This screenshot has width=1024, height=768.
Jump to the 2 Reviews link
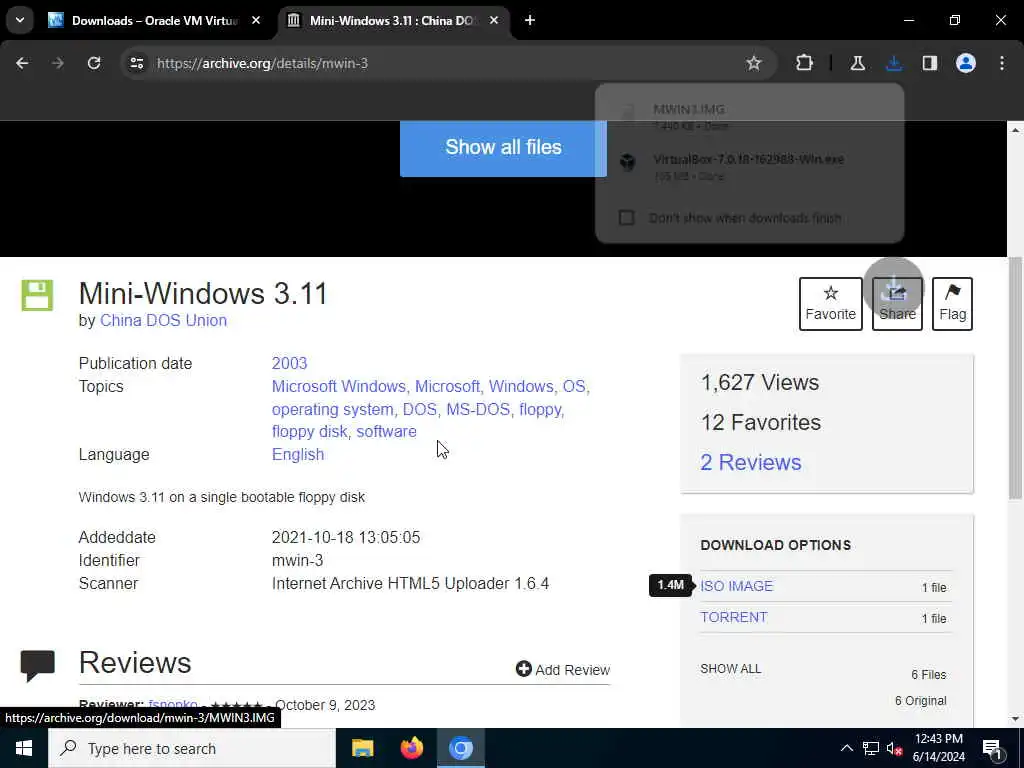750,462
